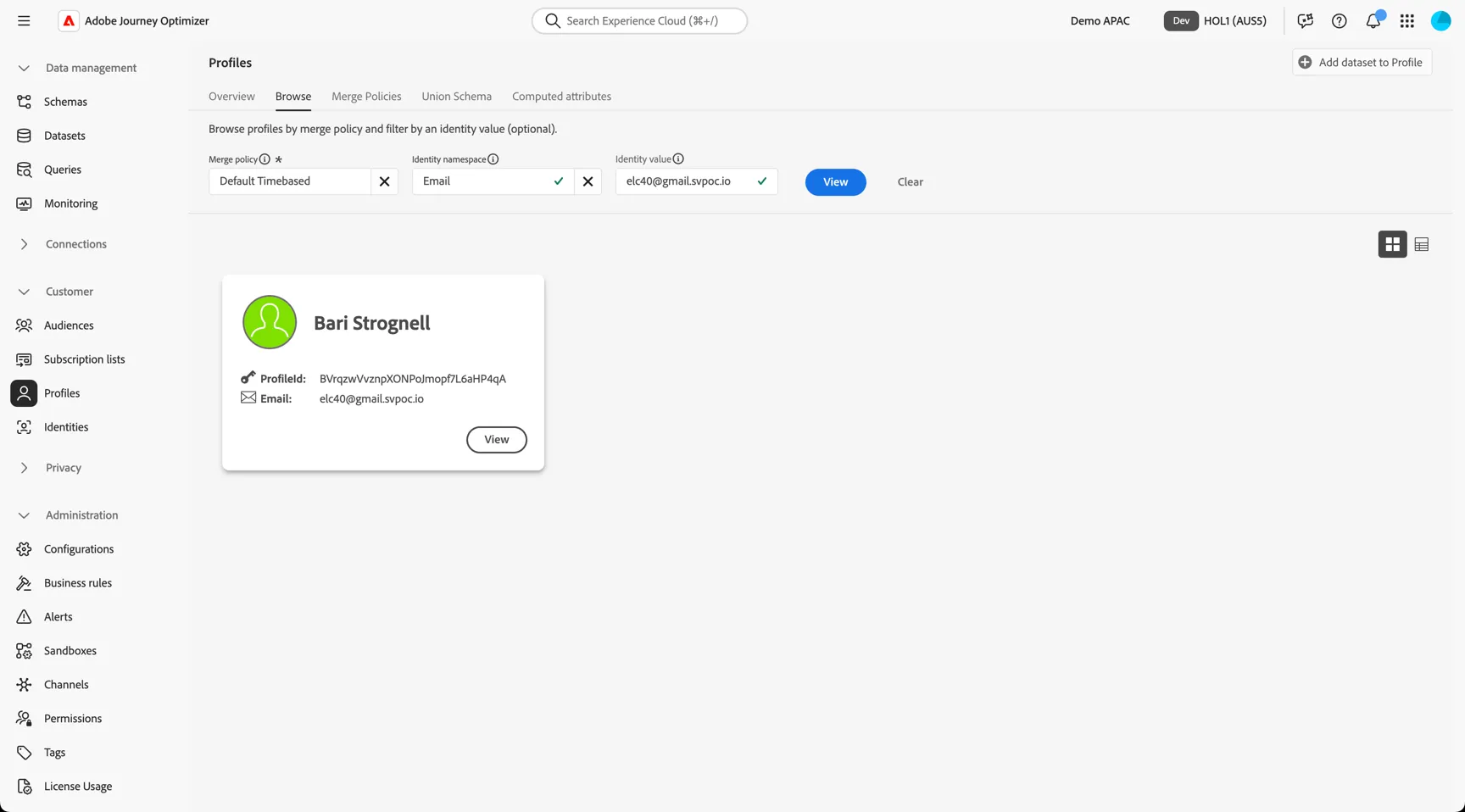Select the Browse tab
The image size is (1465, 812).
pyautogui.click(x=293, y=97)
